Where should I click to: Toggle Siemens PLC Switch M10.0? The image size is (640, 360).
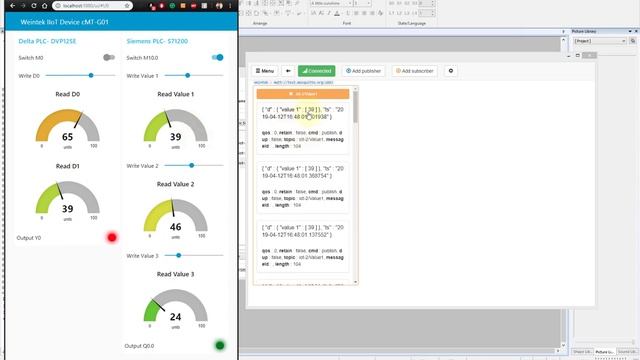(218, 58)
